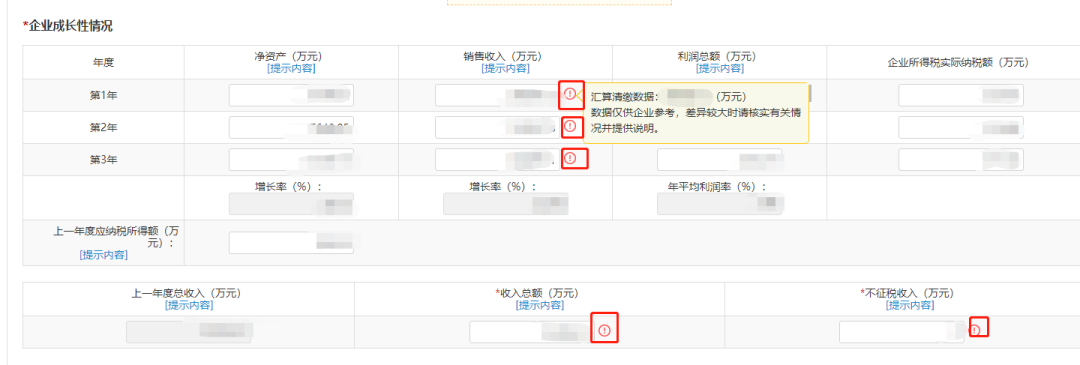The height and width of the screenshot is (365, 1080).
Task: Focus the 利润总额 input for 第3年
Action: click(x=719, y=160)
